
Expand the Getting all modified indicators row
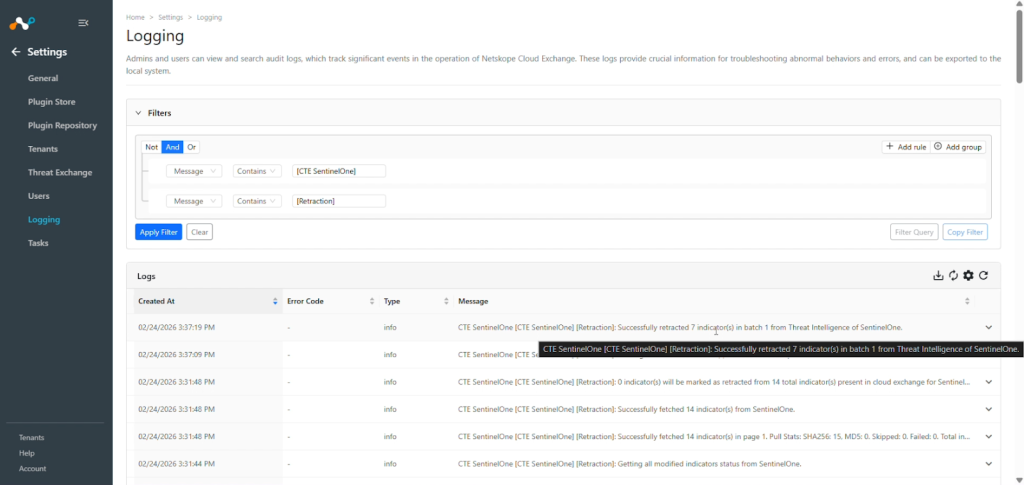tap(988, 464)
